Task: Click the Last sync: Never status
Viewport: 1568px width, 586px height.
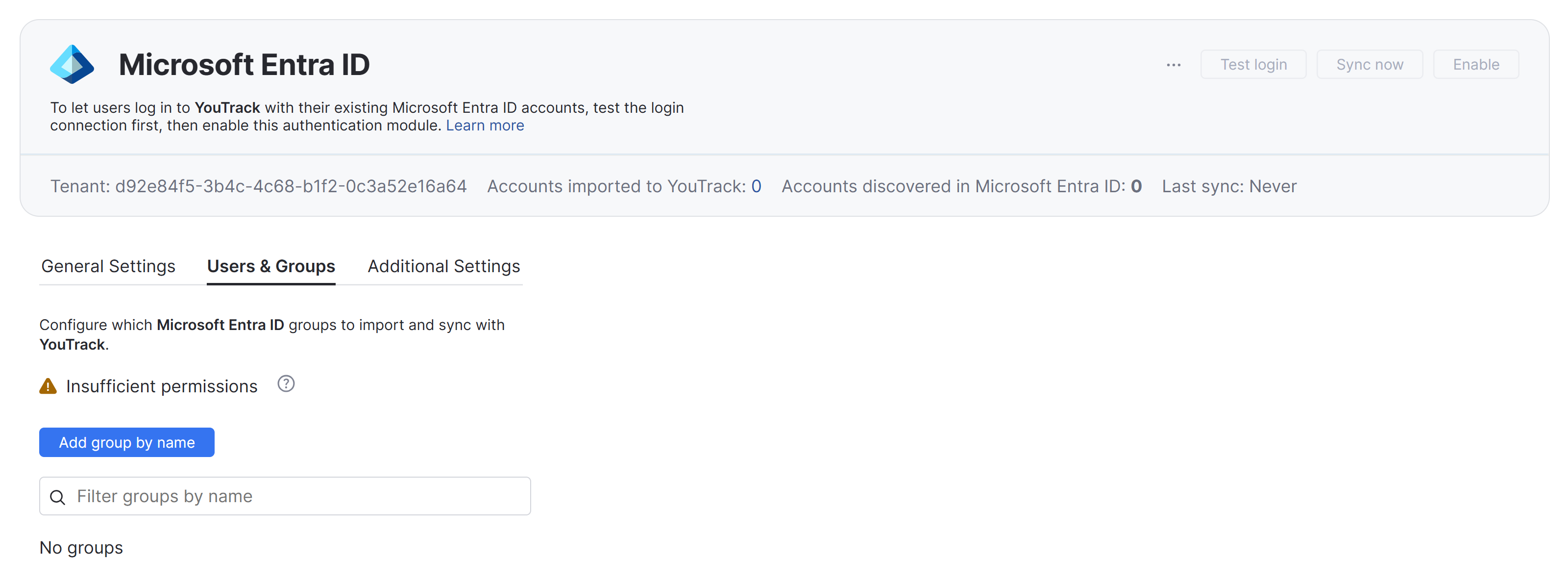Action: click(1228, 186)
